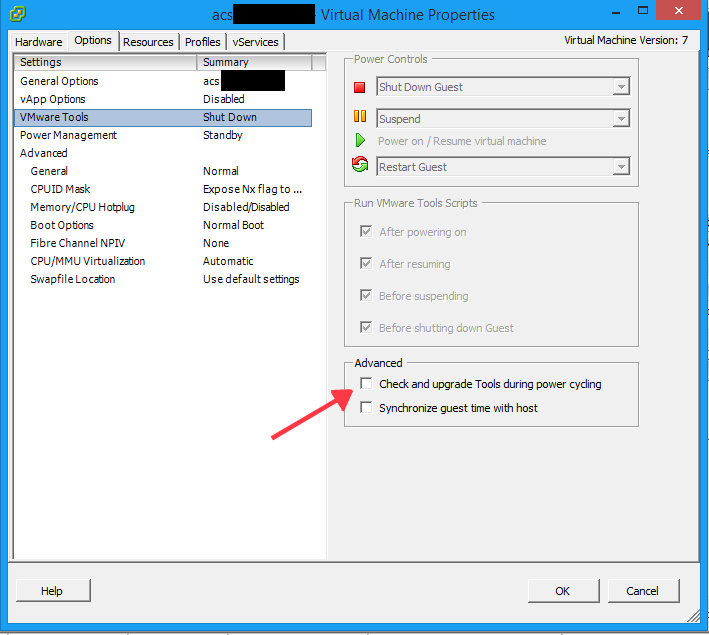The width and height of the screenshot is (709, 635).
Task: Close the Virtual Machine Properties window
Action: coord(679,11)
